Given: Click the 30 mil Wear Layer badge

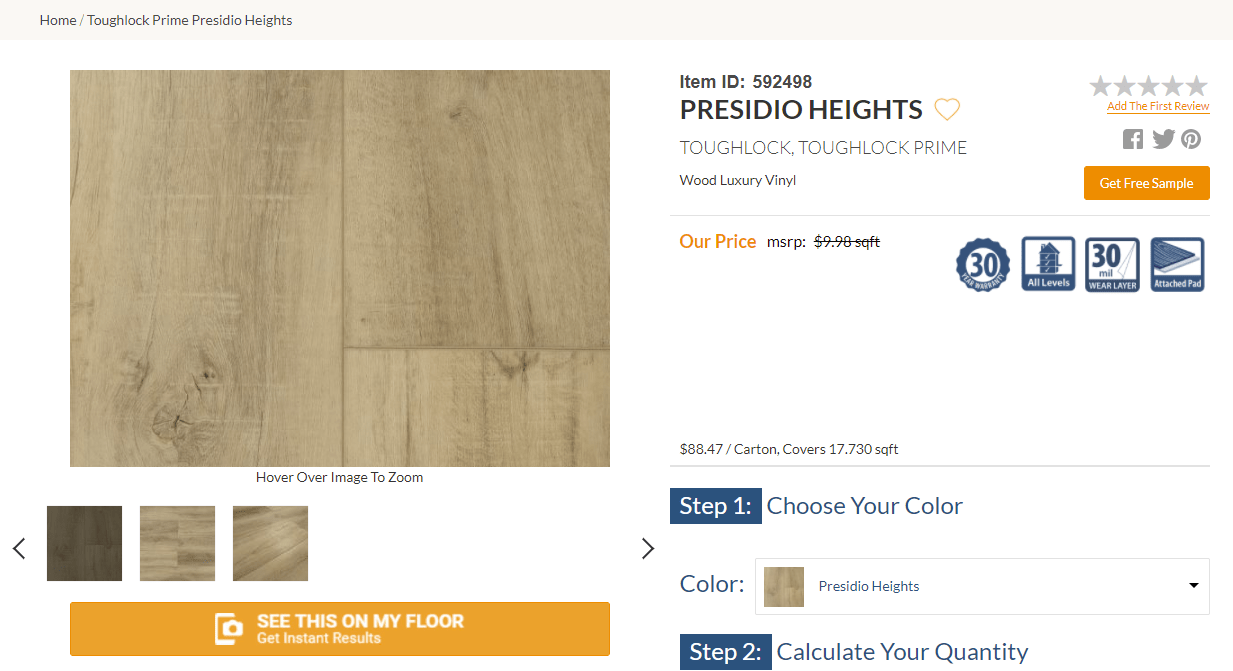Looking at the screenshot, I should point(1112,264).
